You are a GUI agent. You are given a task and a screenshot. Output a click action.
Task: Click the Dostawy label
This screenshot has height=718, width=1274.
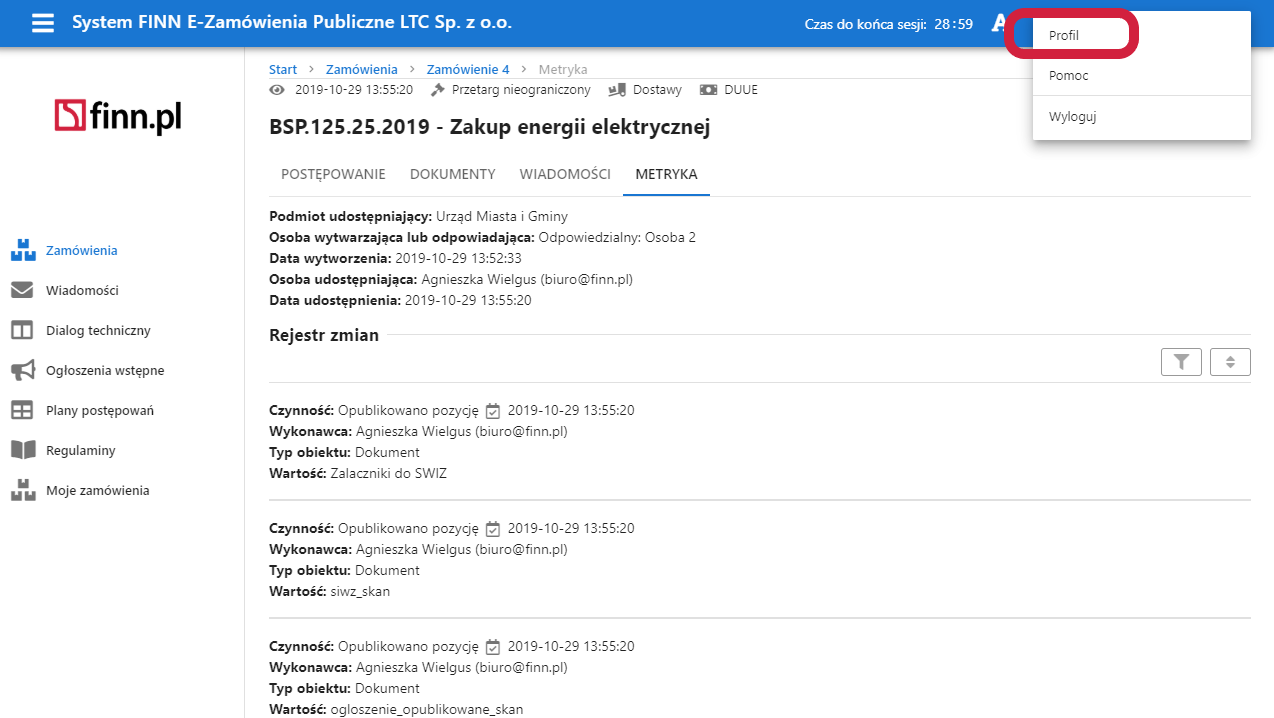click(x=657, y=90)
